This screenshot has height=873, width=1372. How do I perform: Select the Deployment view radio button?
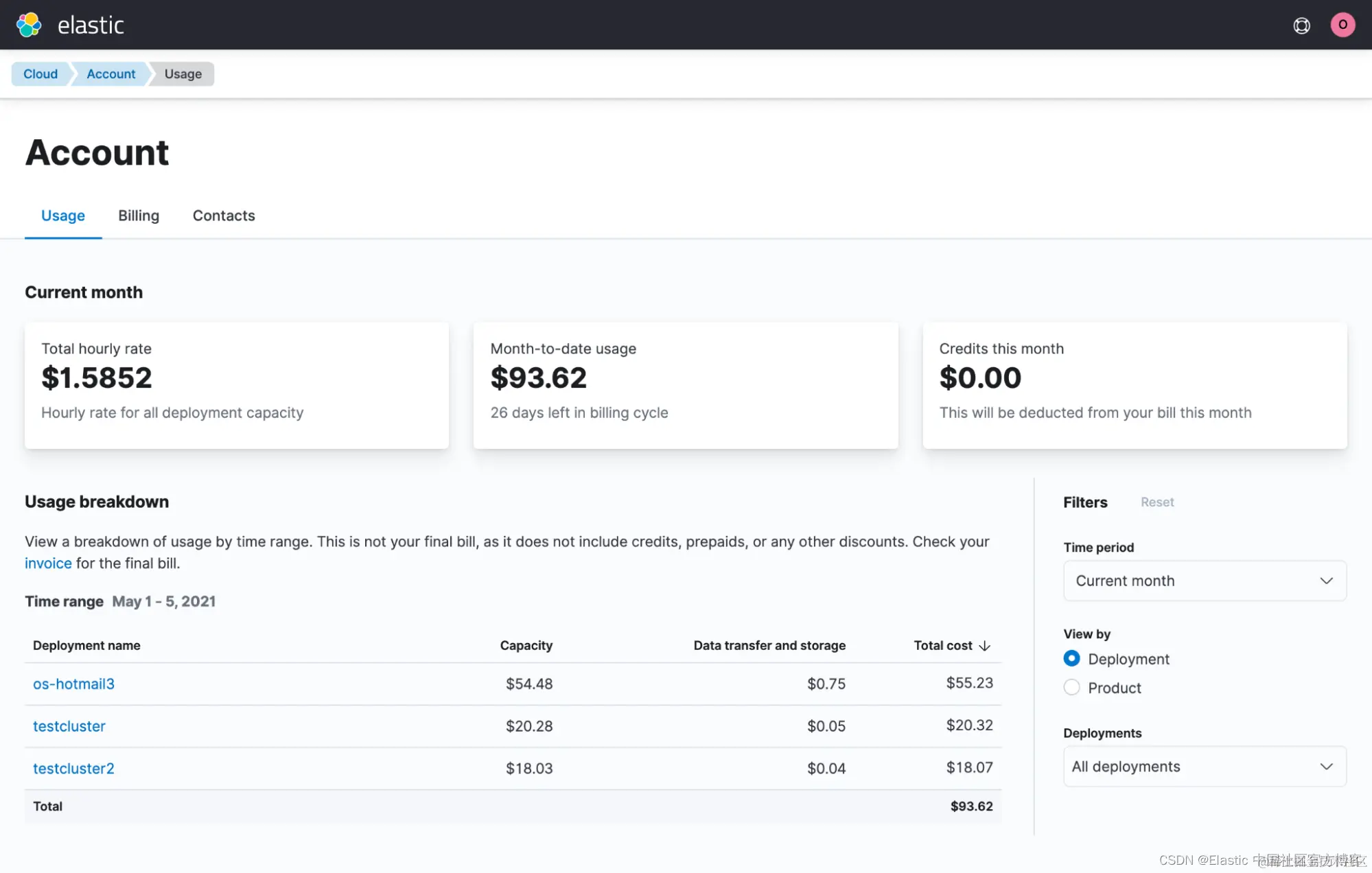1071,659
